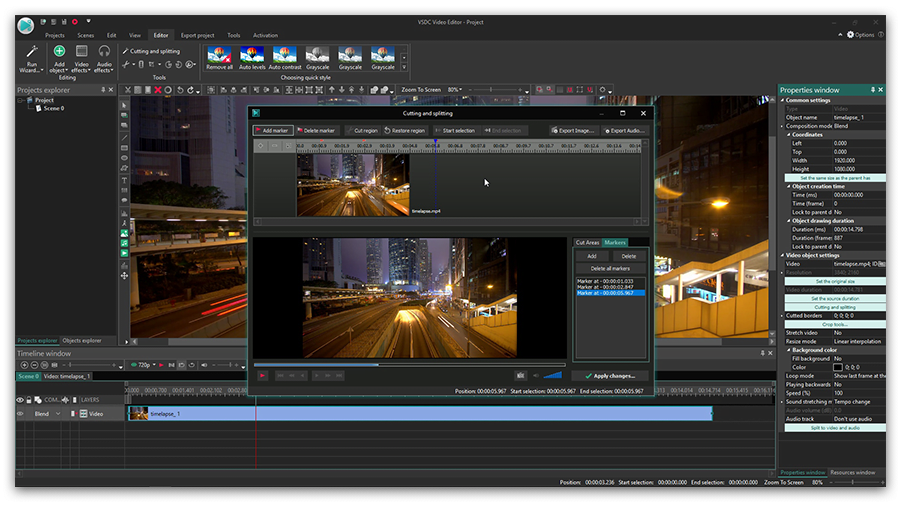This screenshot has width=900, height=510.
Task: Click Add marker button
Action: coord(273,130)
